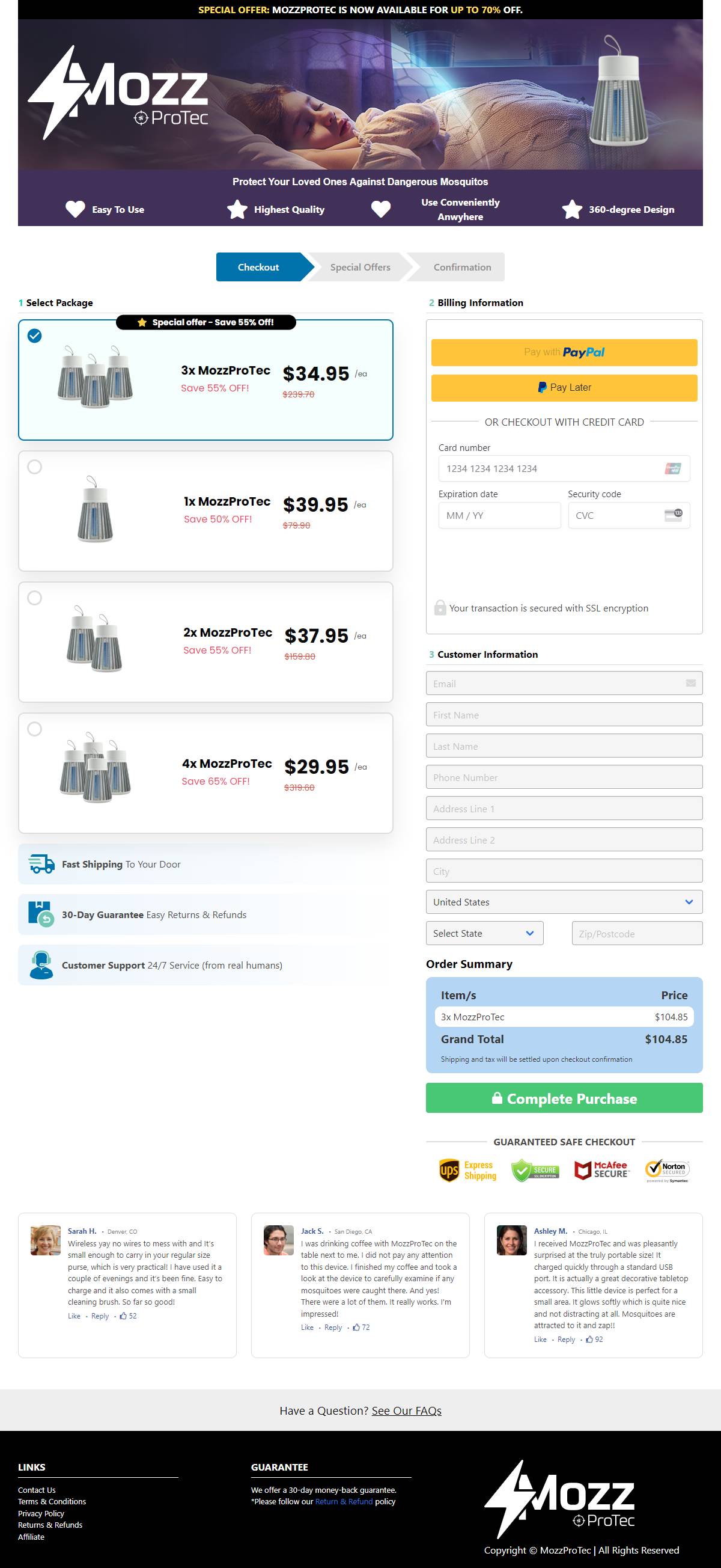Click the MozzProTec logo in the footer
The height and width of the screenshot is (1568, 721).
pos(560,1499)
